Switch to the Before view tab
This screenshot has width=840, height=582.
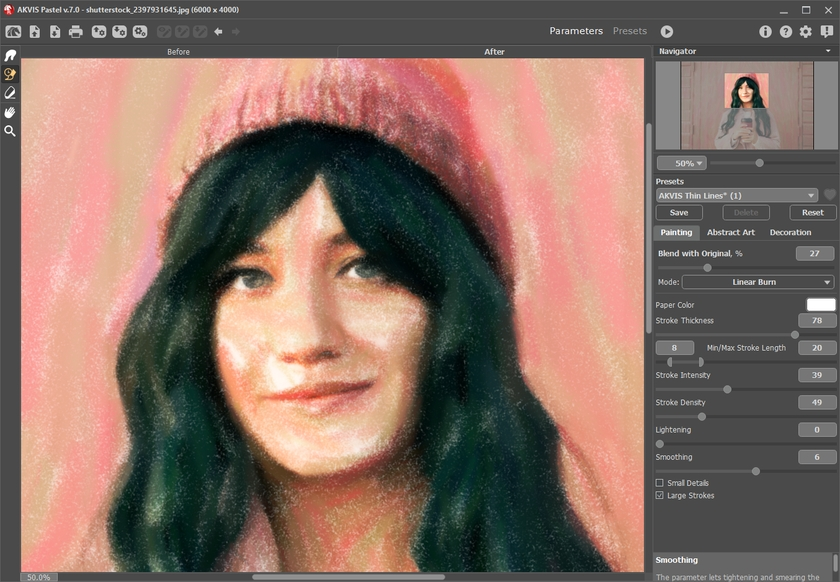point(179,52)
